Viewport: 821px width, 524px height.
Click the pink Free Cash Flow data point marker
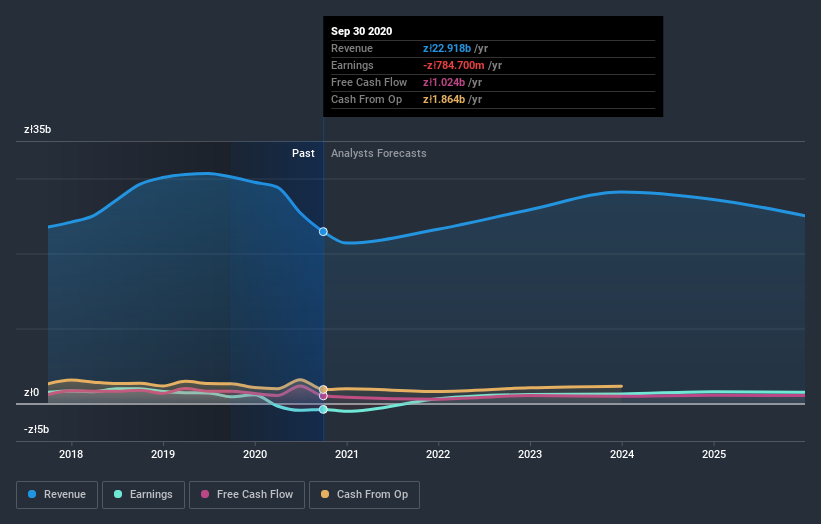323,396
